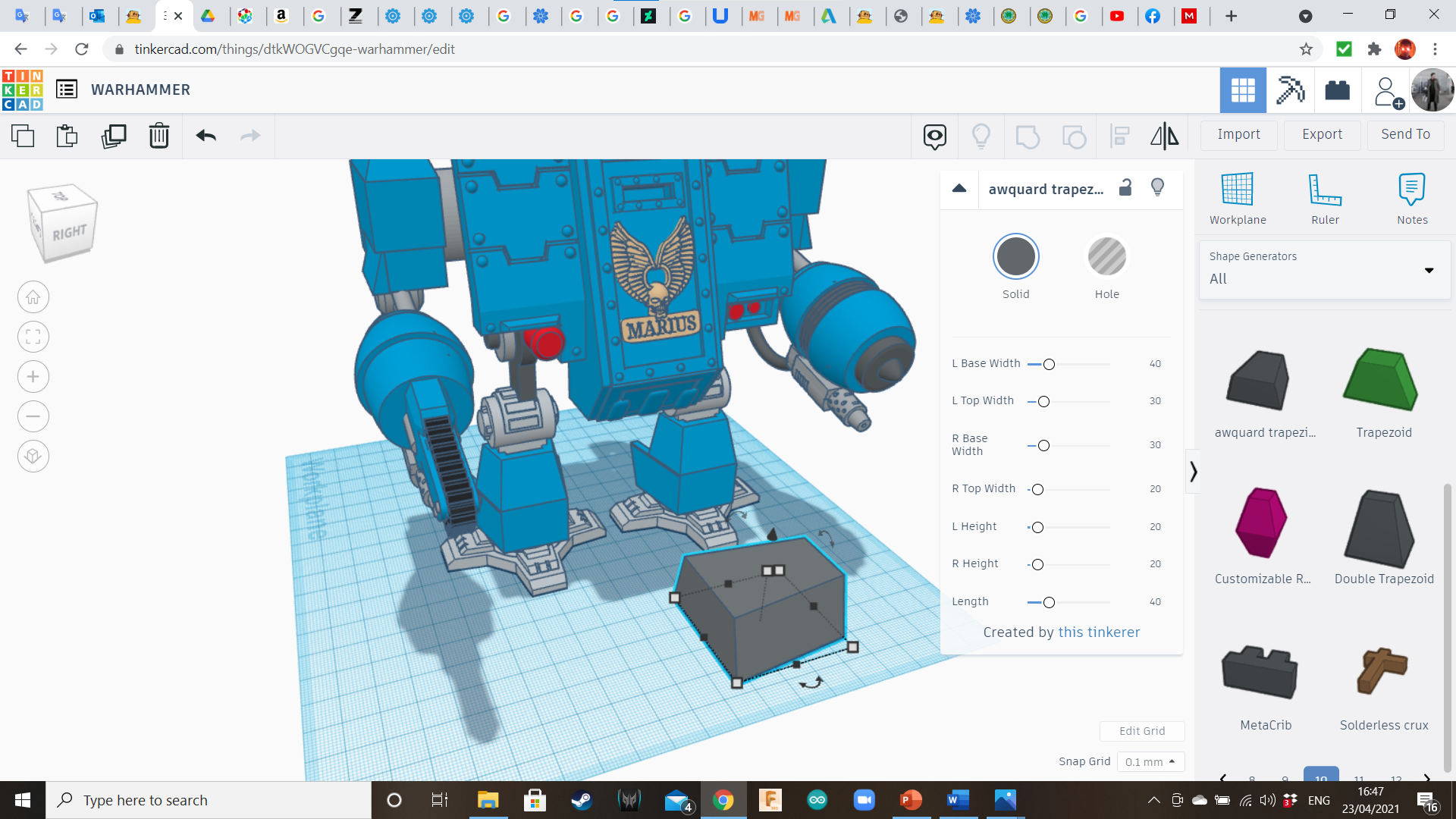Zoom in the viewport
1456x819 pixels.
pyautogui.click(x=33, y=377)
